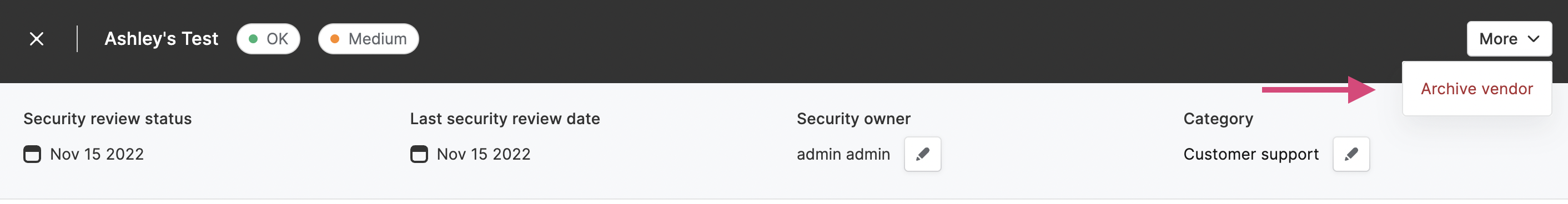Image resolution: width=1568 pixels, height=204 pixels.
Task: Click the Security owner heading
Action: (x=853, y=119)
